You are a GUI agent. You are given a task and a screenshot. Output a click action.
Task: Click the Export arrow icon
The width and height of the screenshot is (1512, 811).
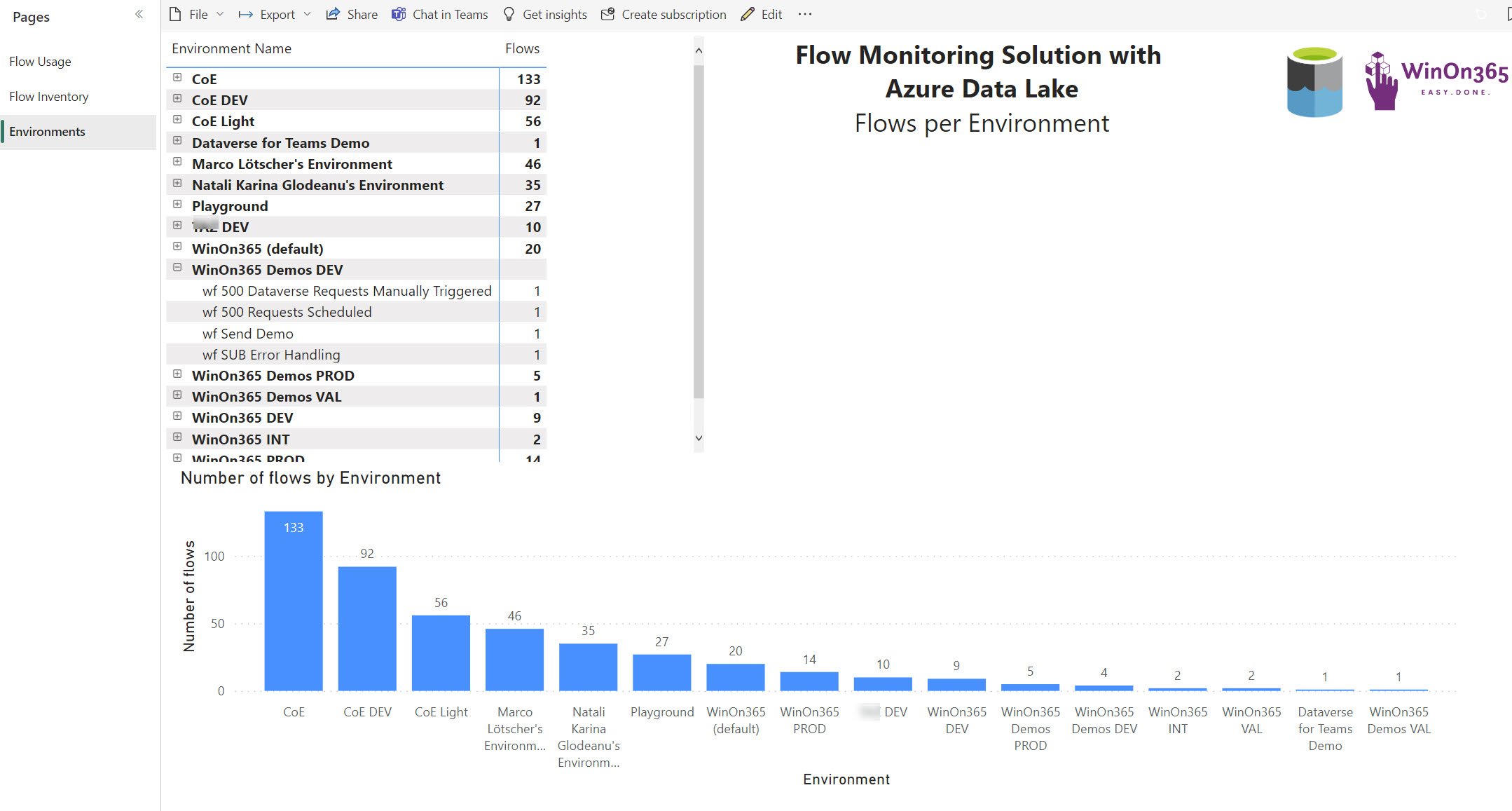245,14
